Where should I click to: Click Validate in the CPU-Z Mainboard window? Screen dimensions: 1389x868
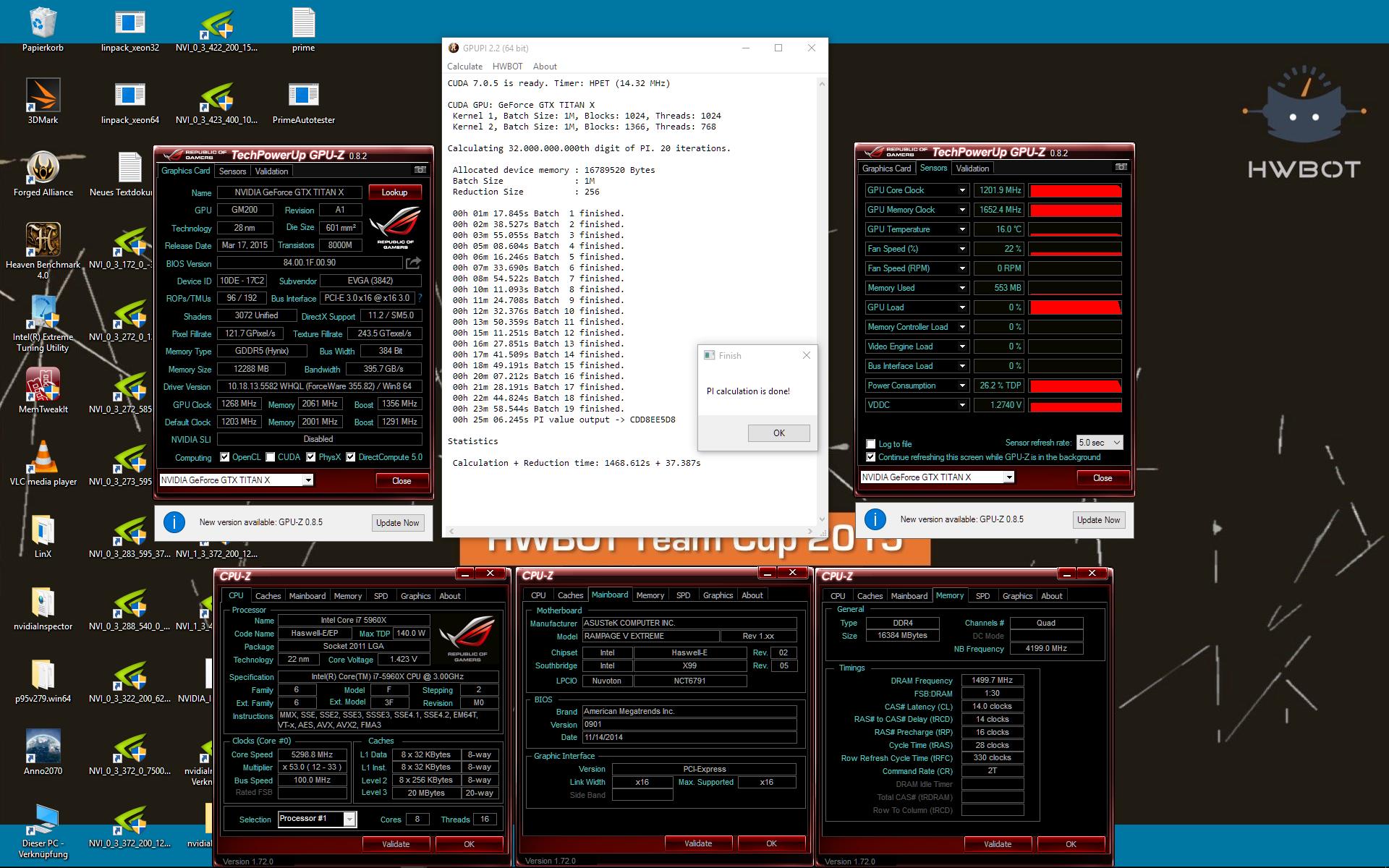tap(698, 843)
